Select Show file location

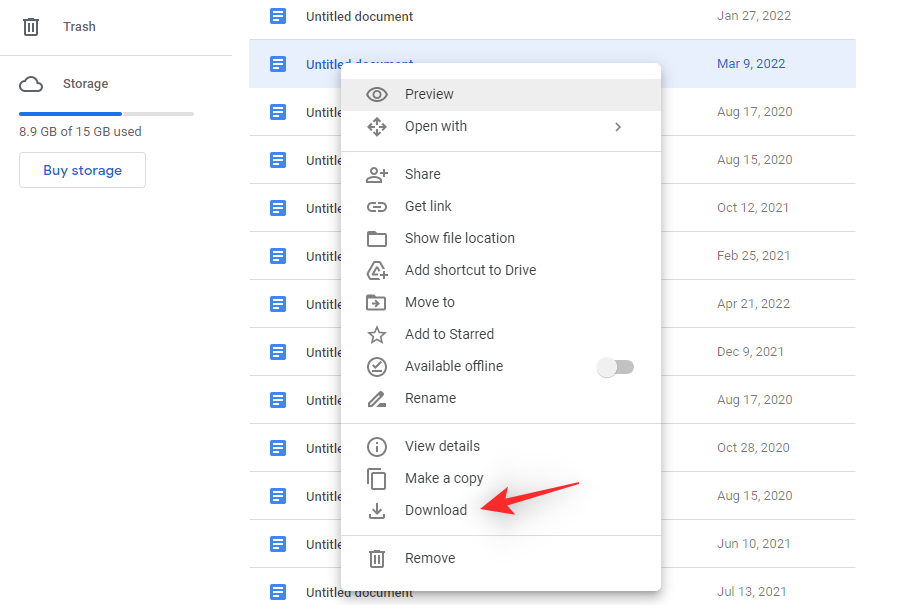pos(500,238)
